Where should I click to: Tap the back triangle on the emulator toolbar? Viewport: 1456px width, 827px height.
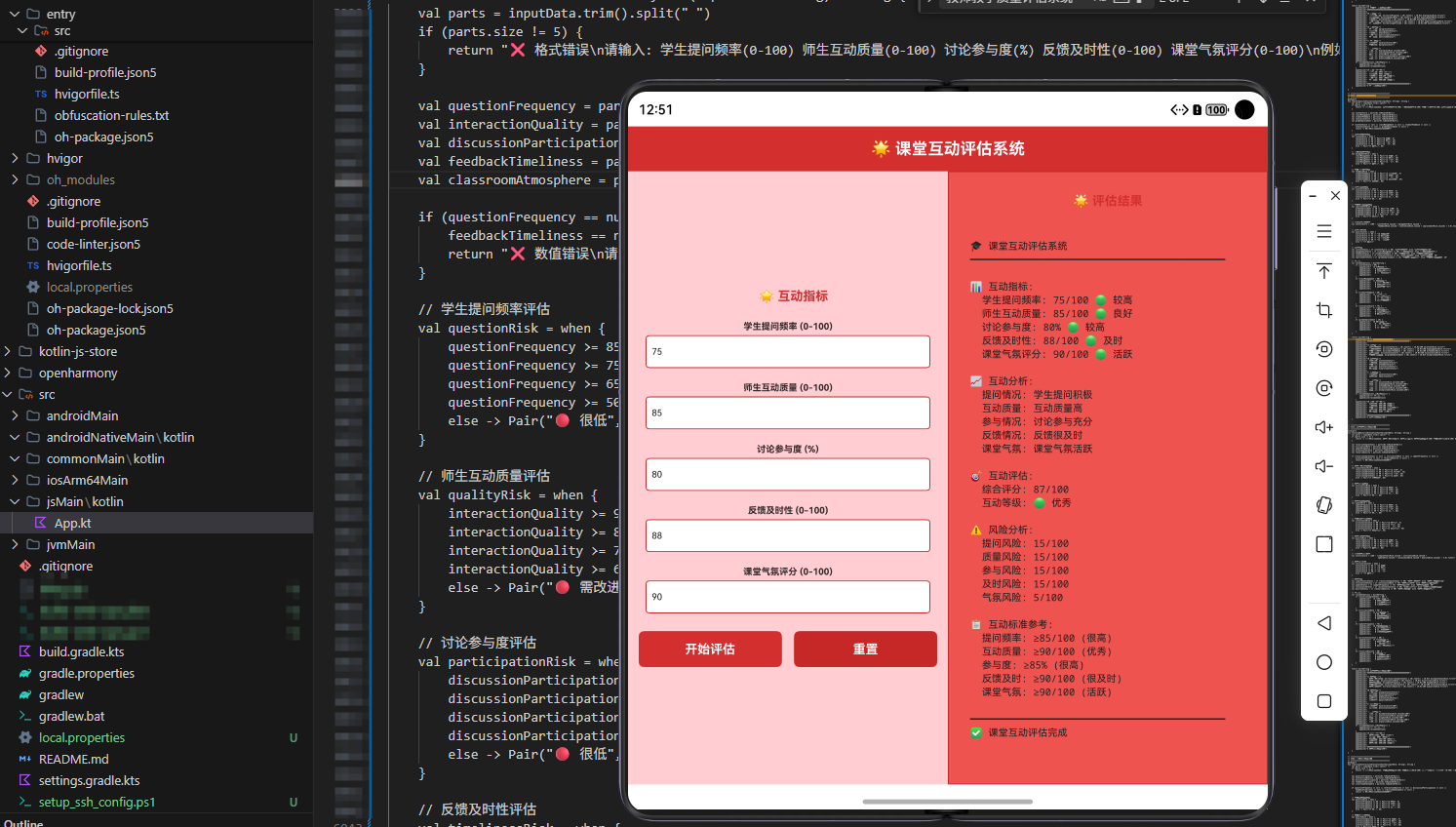pos(1323,622)
